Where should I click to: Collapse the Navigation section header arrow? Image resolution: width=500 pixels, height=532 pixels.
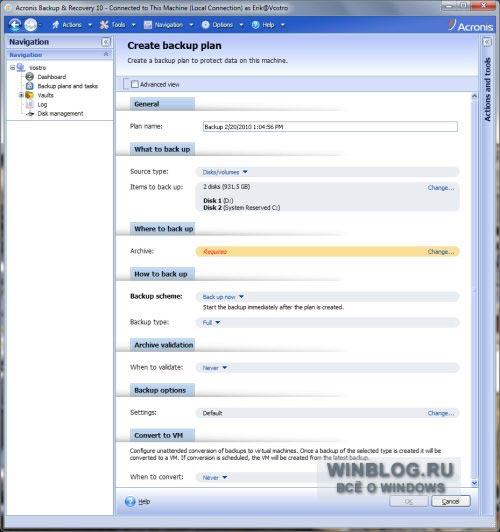106,54
